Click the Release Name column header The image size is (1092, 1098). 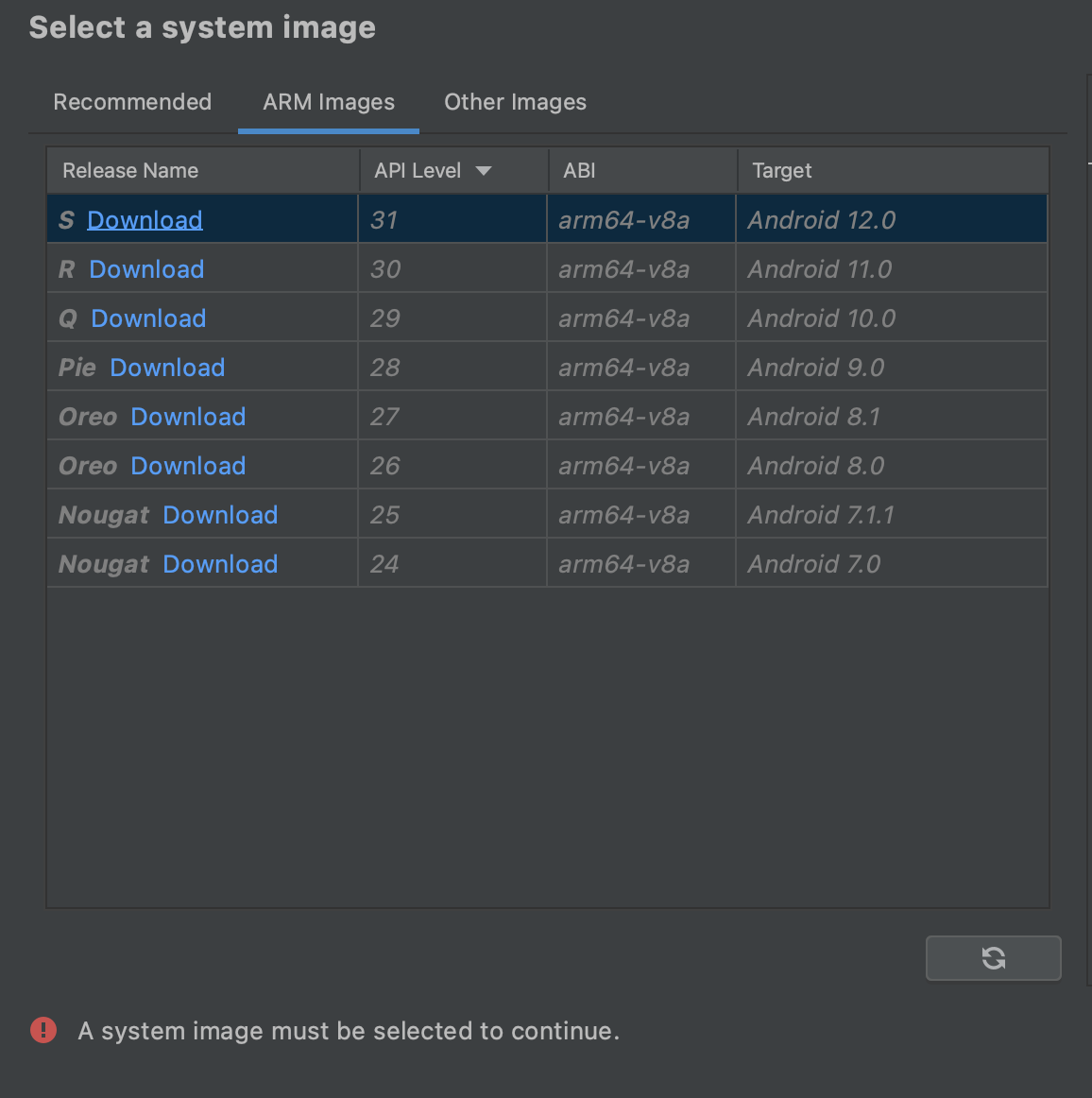tap(130, 171)
